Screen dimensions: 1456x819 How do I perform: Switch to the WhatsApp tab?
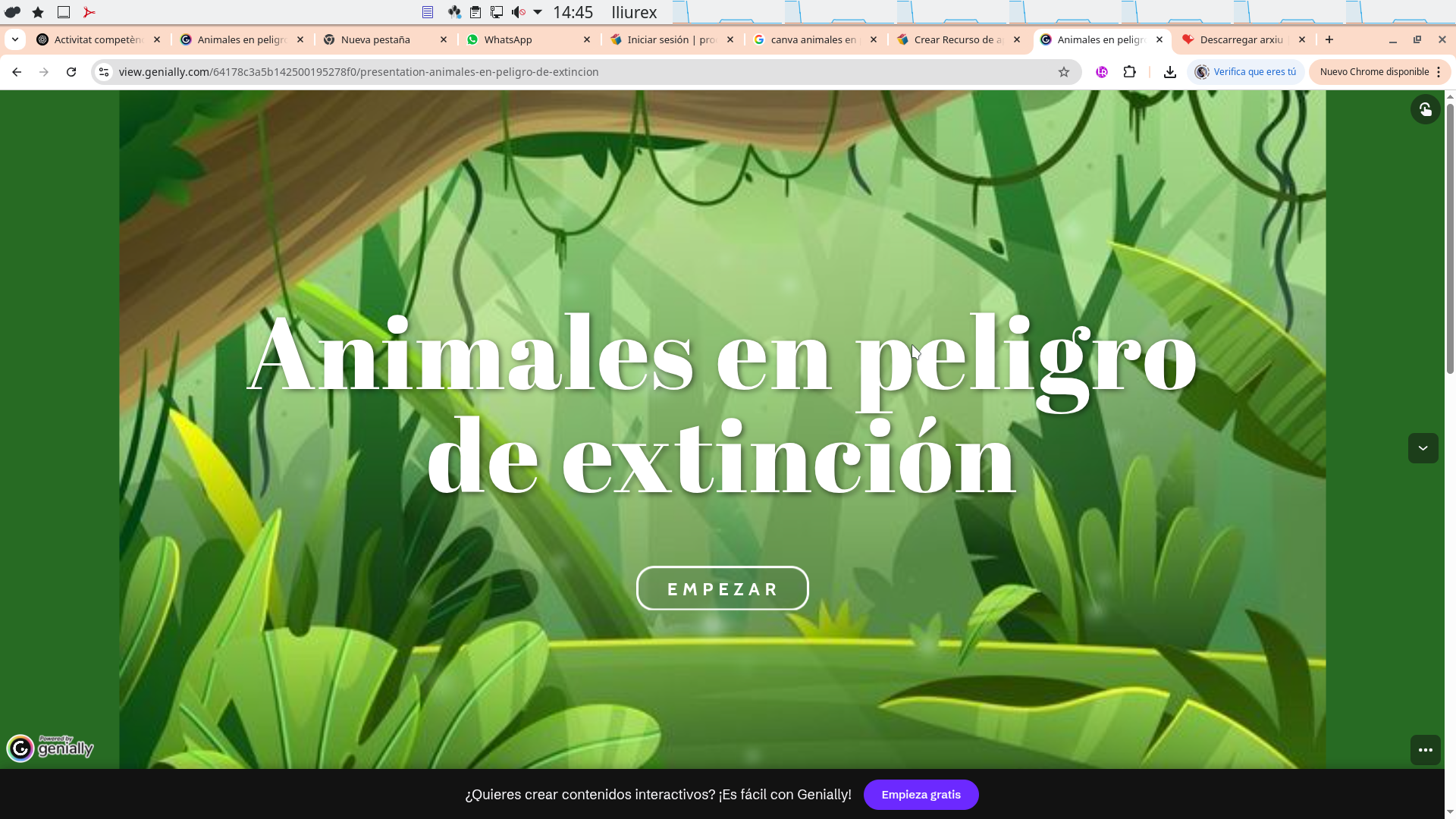[x=508, y=39]
